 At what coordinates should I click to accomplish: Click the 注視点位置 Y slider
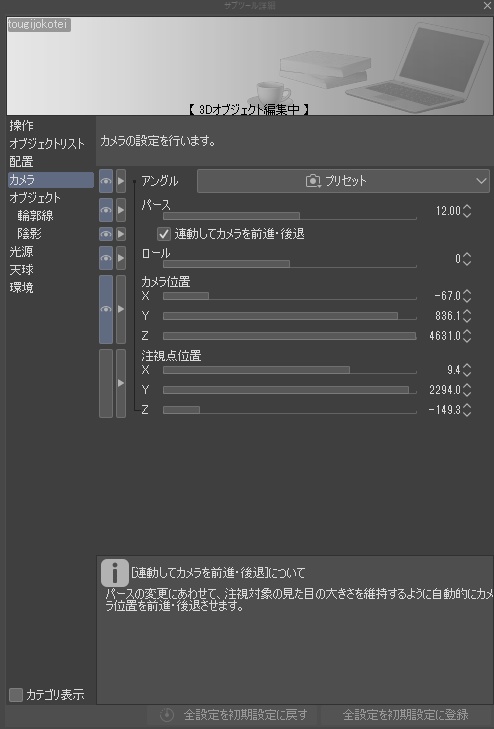point(290,390)
